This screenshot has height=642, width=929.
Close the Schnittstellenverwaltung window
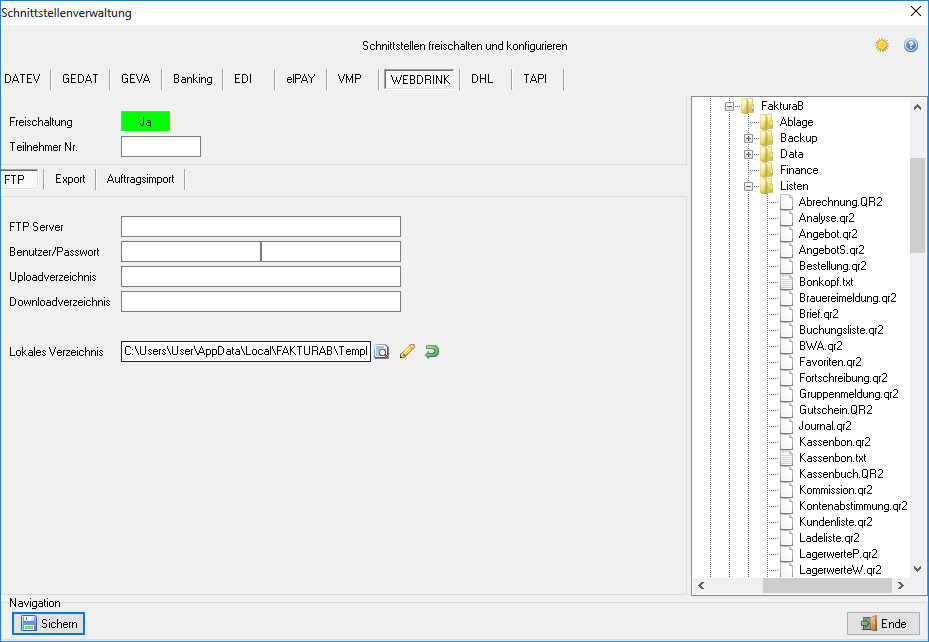[915, 11]
